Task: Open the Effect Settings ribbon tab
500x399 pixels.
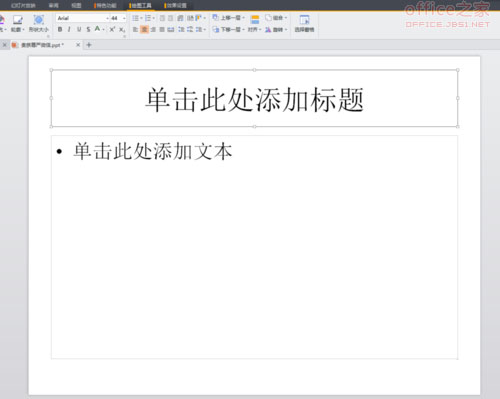Action: point(176,5)
